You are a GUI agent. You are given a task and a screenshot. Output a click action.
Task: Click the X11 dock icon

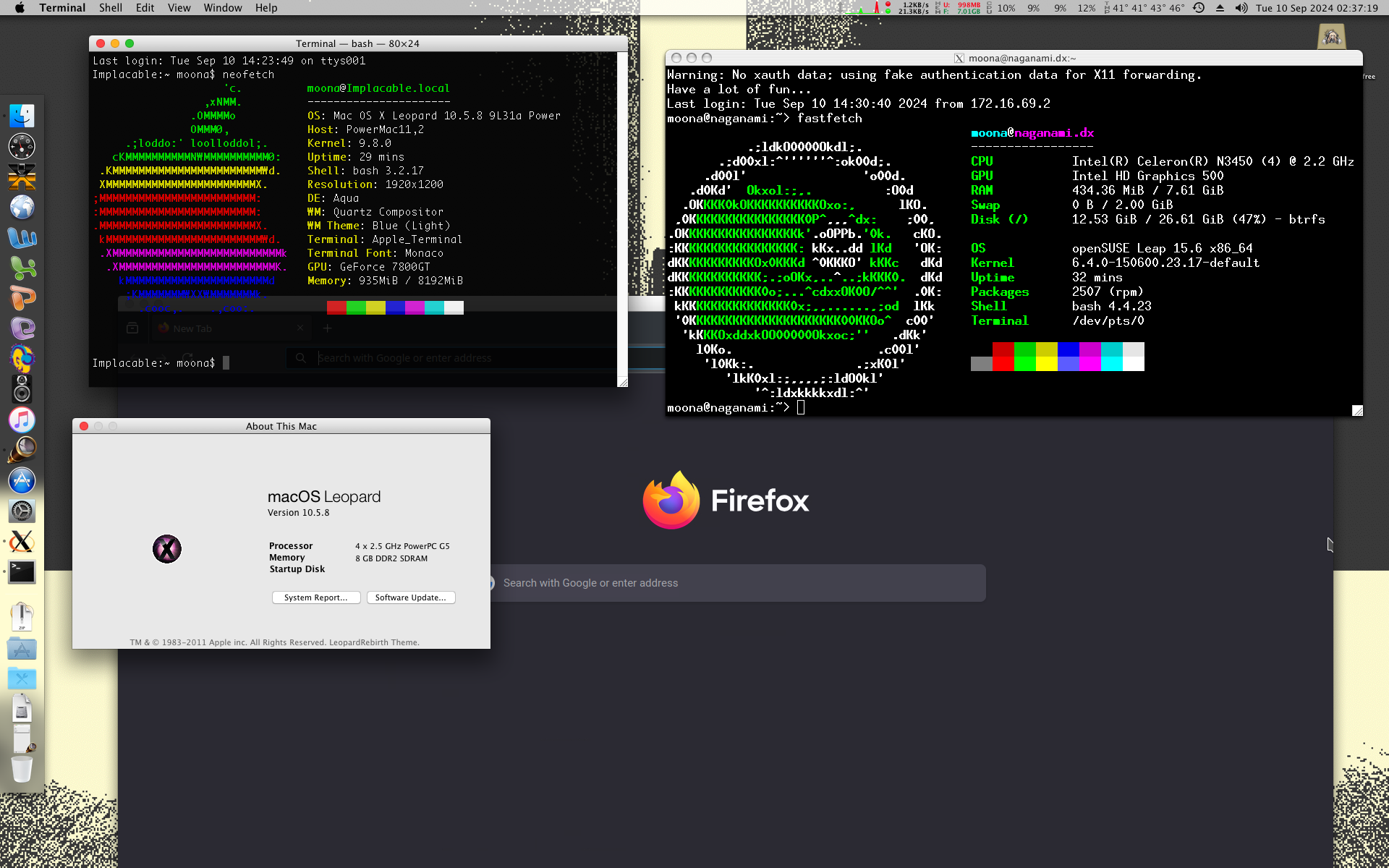[x=22, y=542]
